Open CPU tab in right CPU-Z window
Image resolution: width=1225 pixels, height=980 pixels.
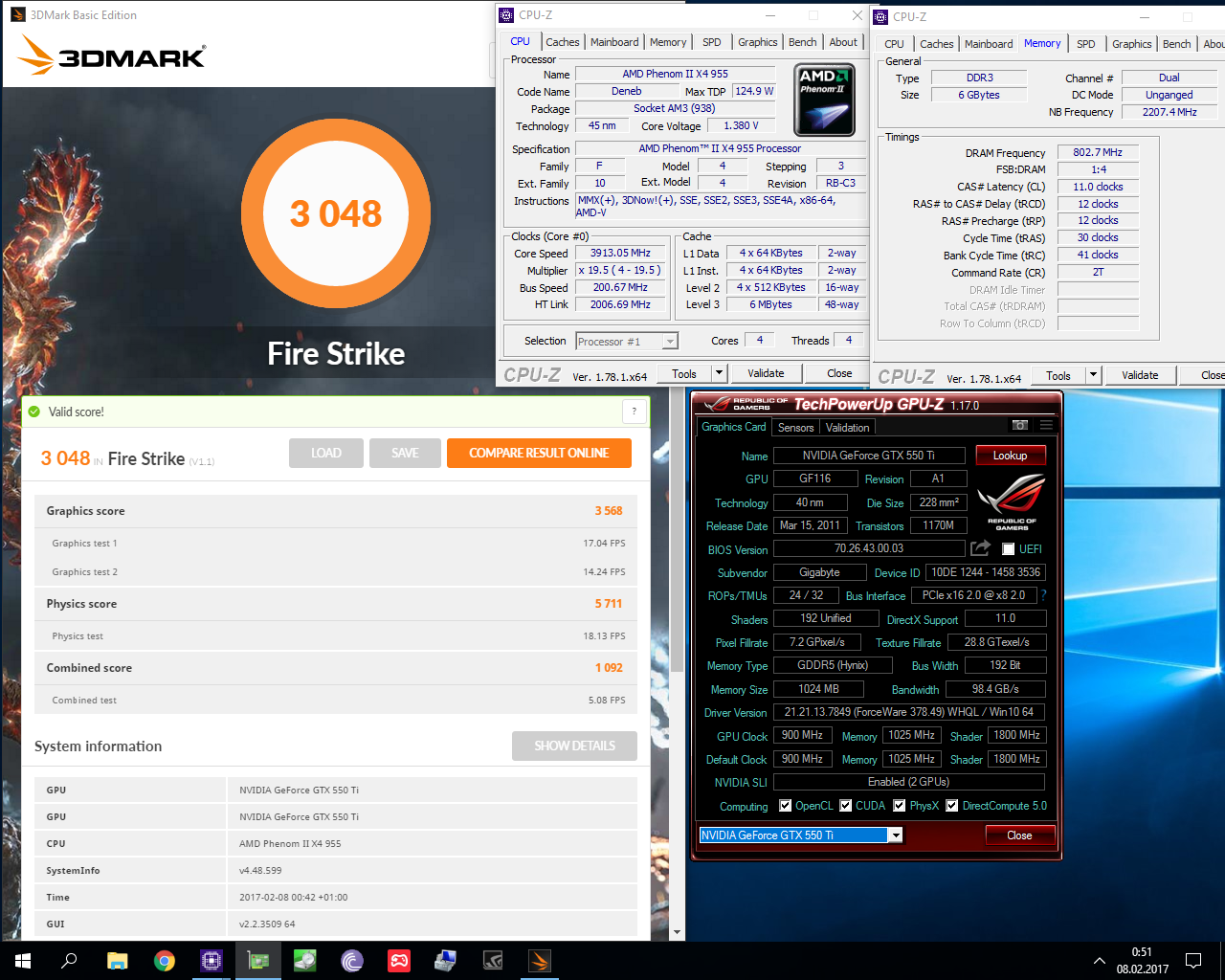tap(894, 44)
